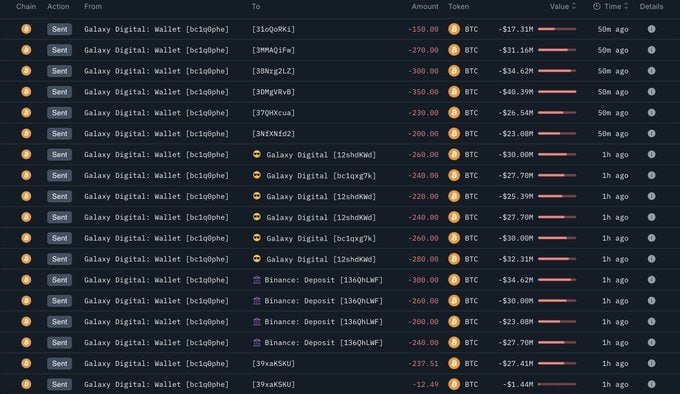
Task: Sort by Time column arrows
Action: pos(626,6)
